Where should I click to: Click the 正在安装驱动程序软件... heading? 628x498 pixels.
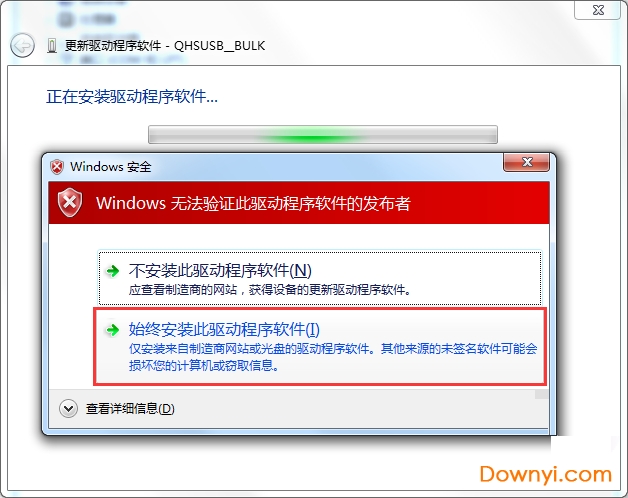(x=132, y=97)
